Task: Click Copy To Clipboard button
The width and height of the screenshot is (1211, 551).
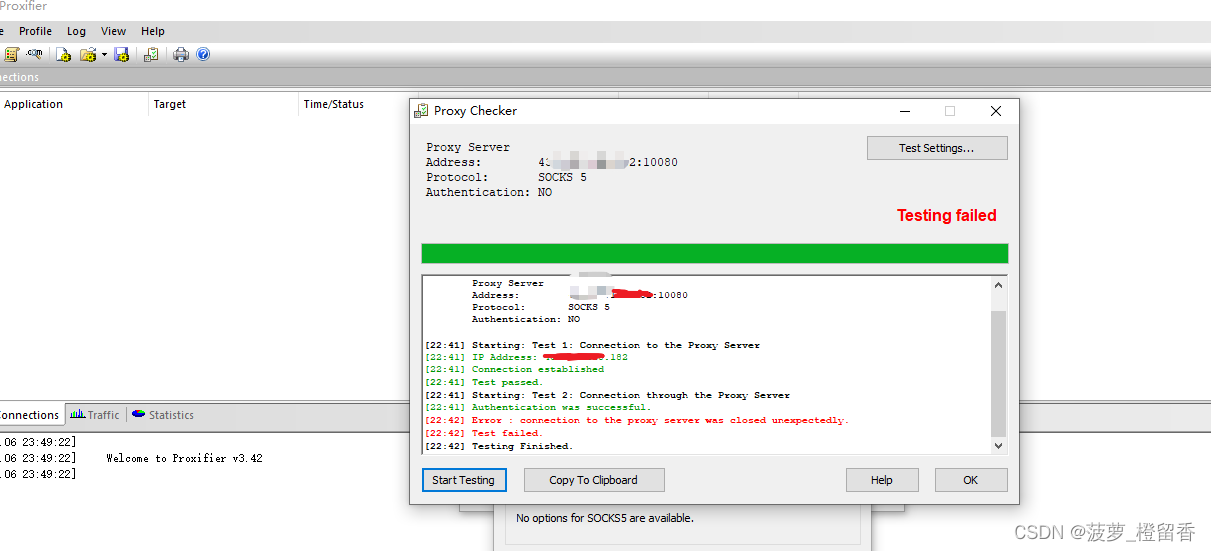Action: [x=594, y=480]
